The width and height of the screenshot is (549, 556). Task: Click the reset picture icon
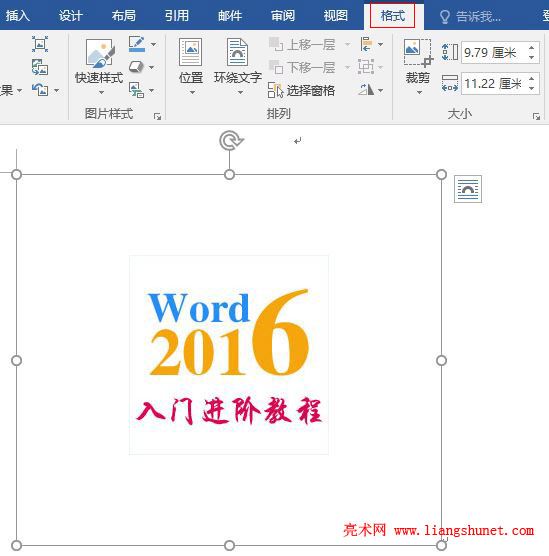[x=40, y=90]
